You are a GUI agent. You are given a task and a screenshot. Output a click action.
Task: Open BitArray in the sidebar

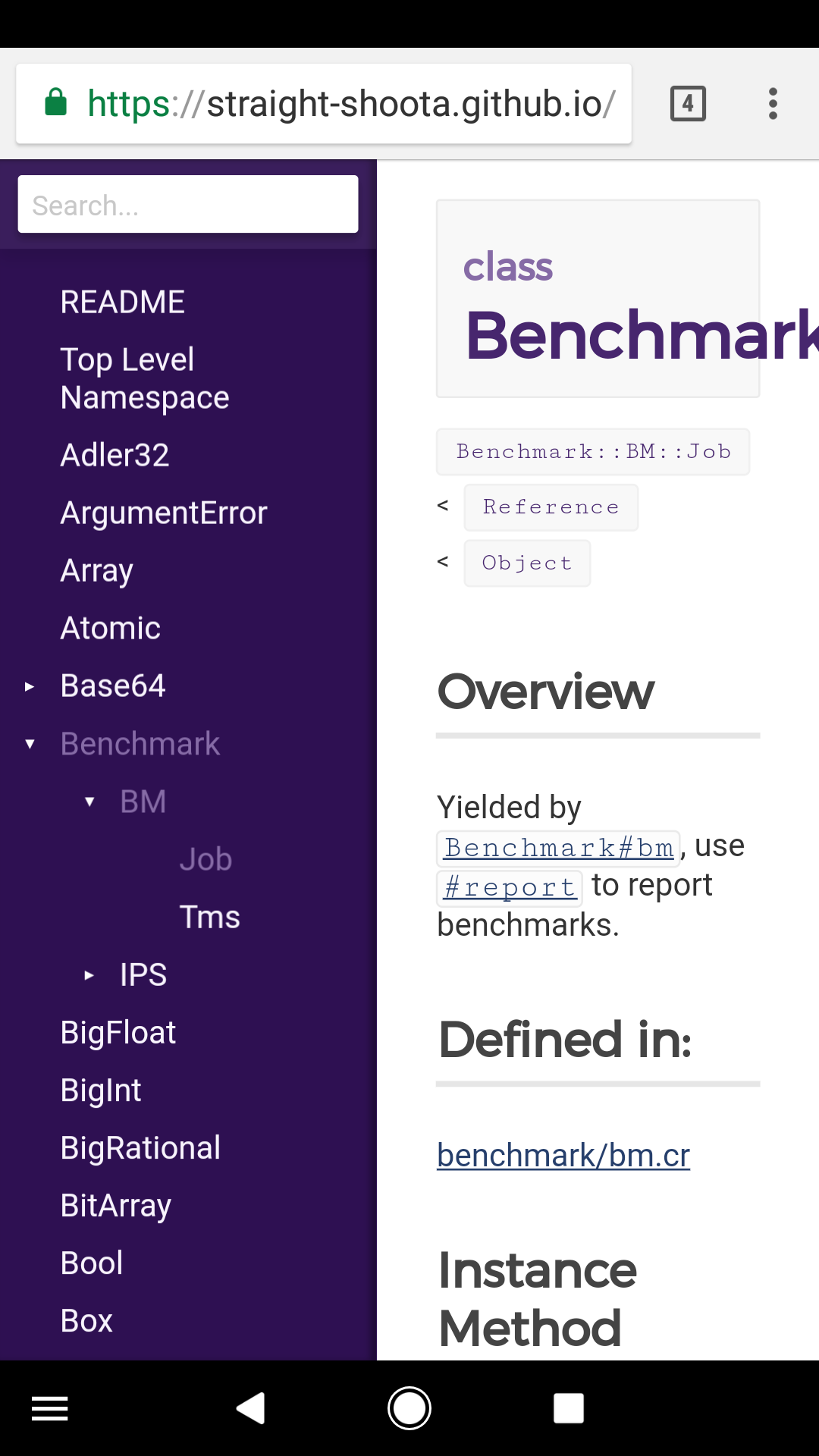pyautogui.click(x=116, y=1206)
